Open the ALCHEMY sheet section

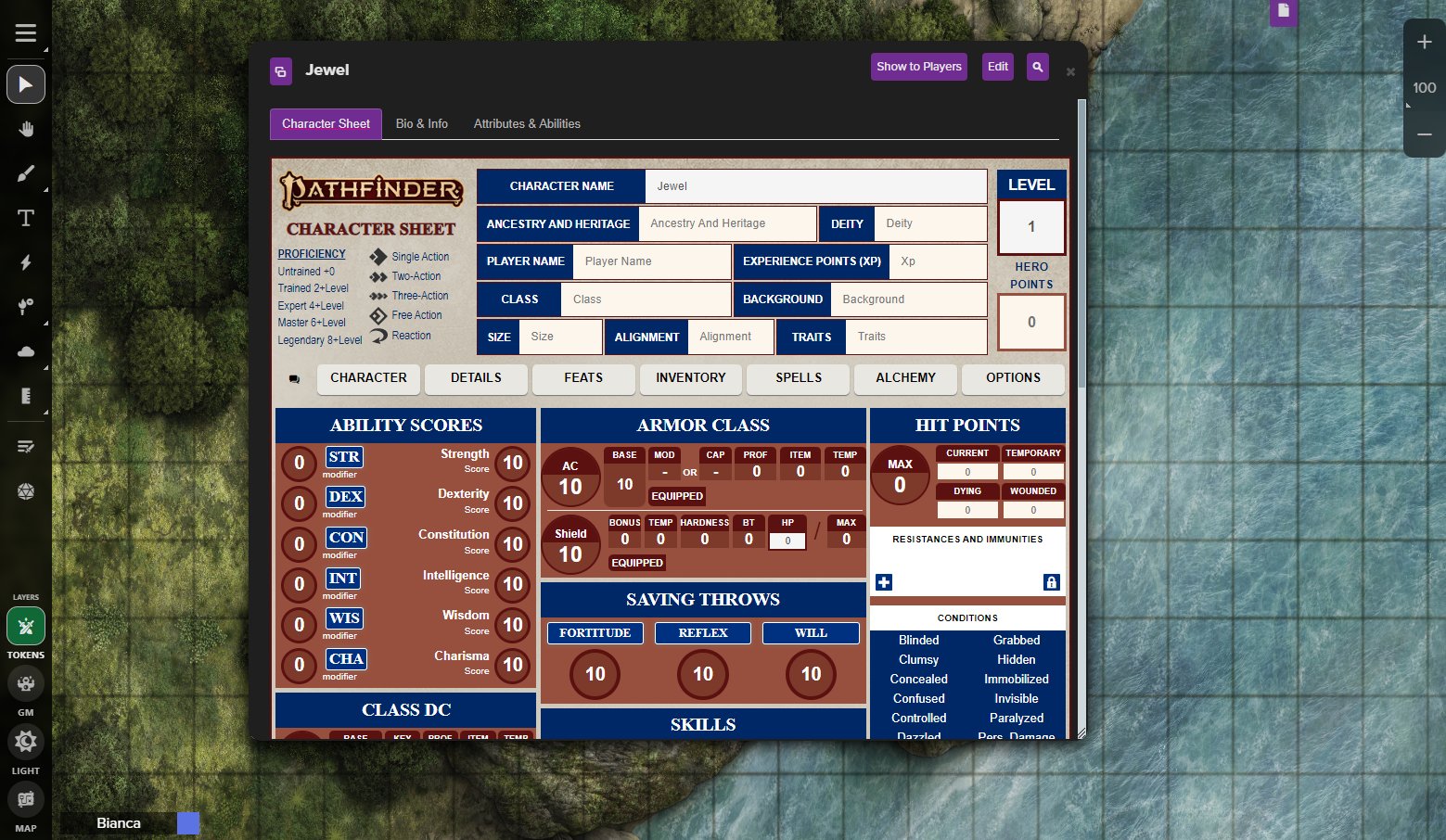[x=906, y=378]
